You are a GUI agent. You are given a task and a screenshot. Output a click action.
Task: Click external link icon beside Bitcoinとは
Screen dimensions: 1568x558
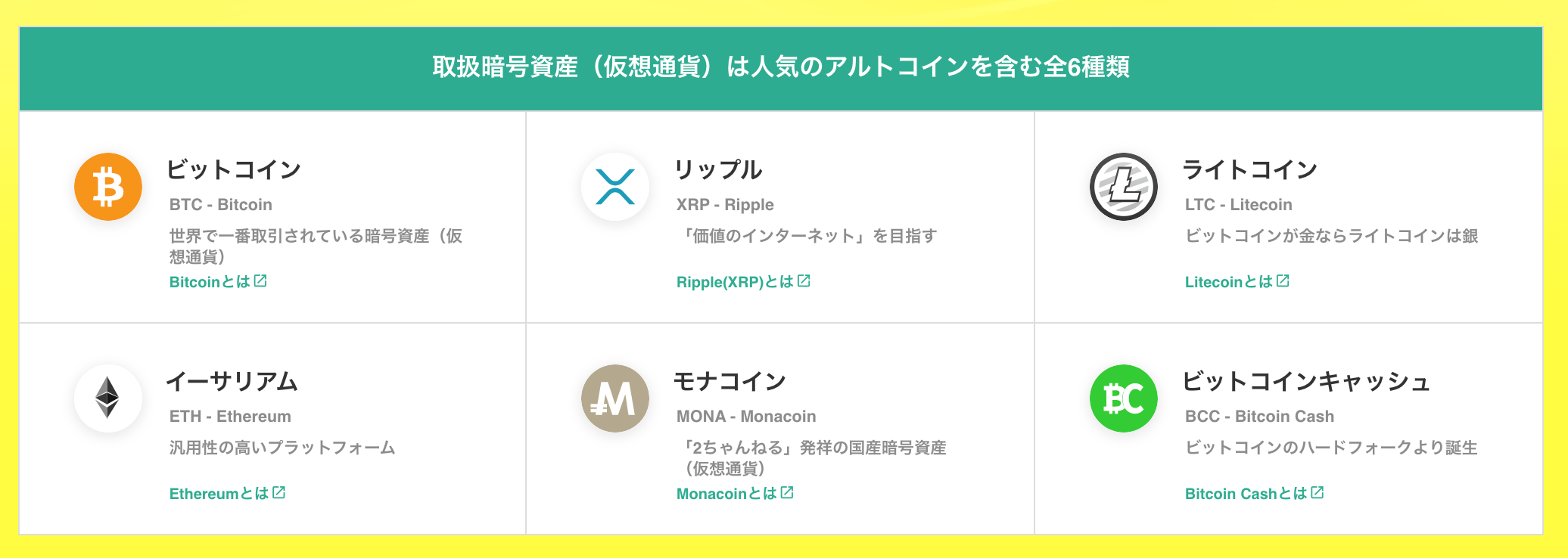tap(260, 281)
